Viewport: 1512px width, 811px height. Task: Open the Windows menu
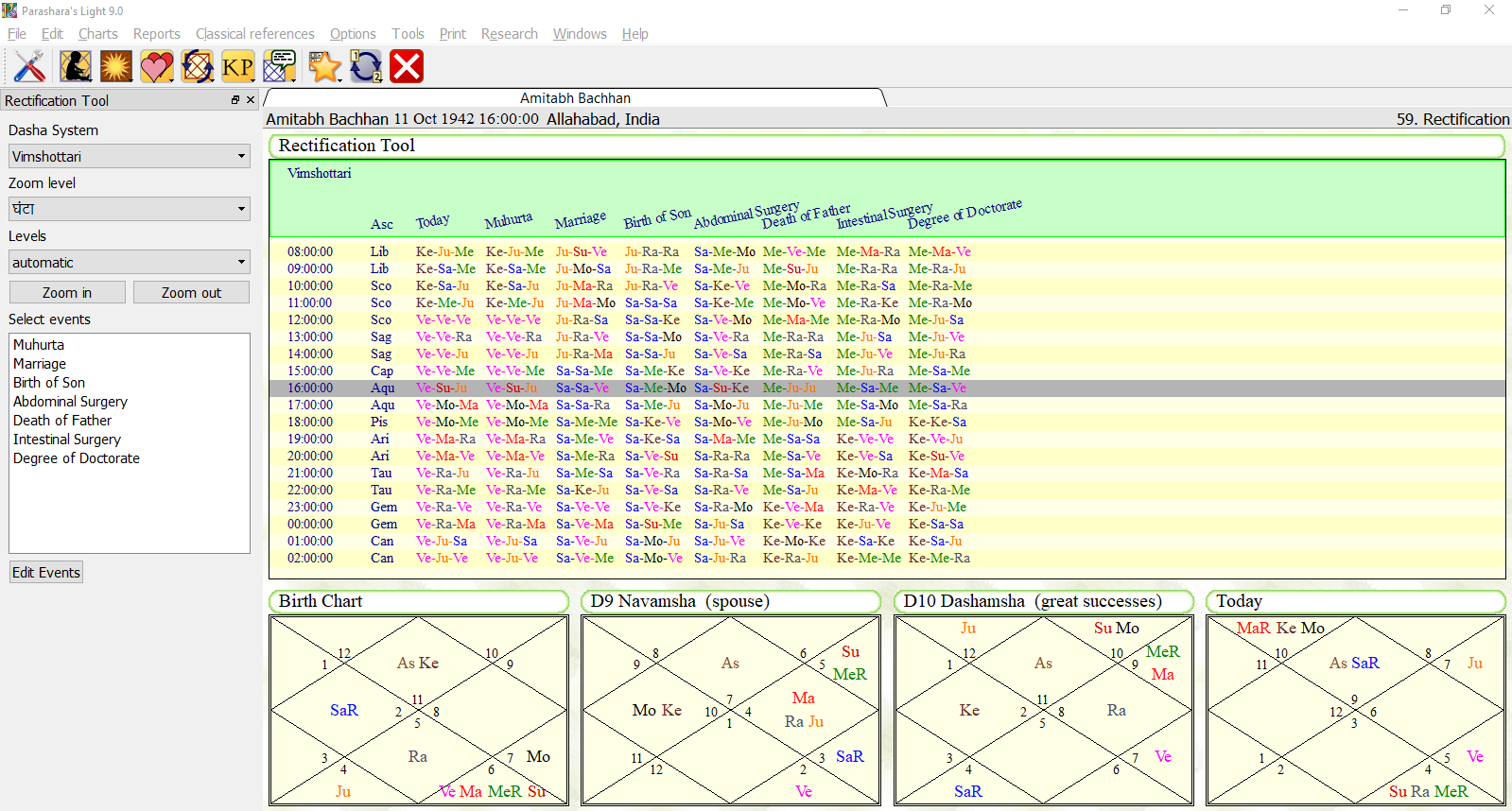click(x=580, y=34)
